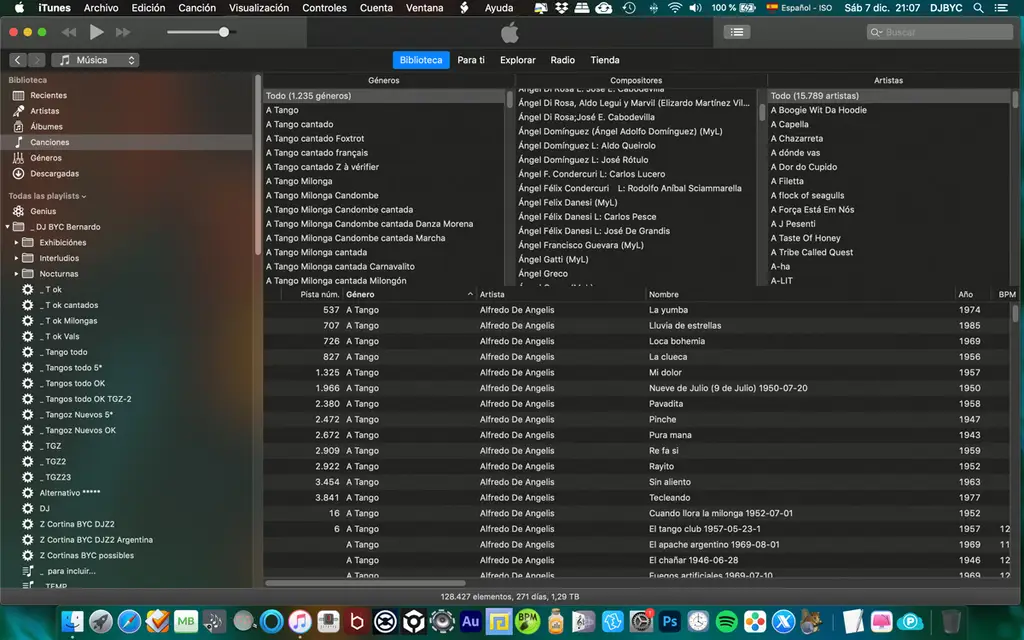The image size is (1024, 640).
Task: Sort by the Género column header
Action: [x=409, y=295]
